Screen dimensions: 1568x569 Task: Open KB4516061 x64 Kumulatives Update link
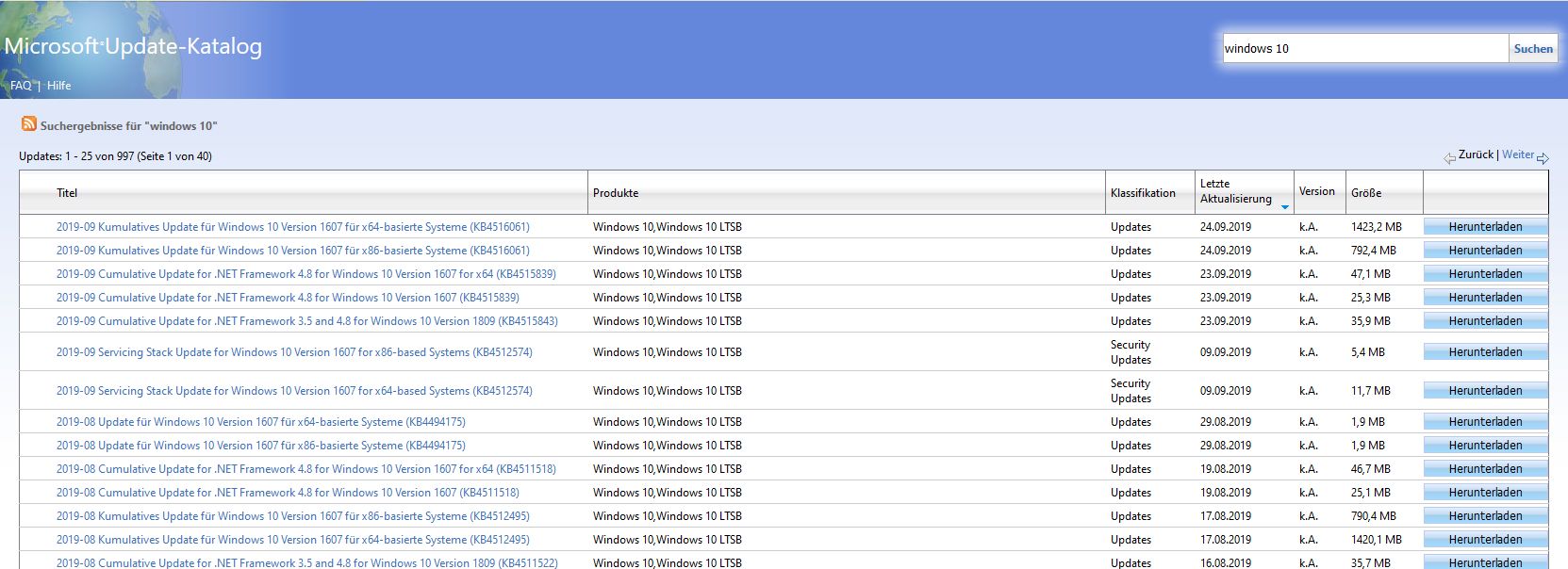293,227
